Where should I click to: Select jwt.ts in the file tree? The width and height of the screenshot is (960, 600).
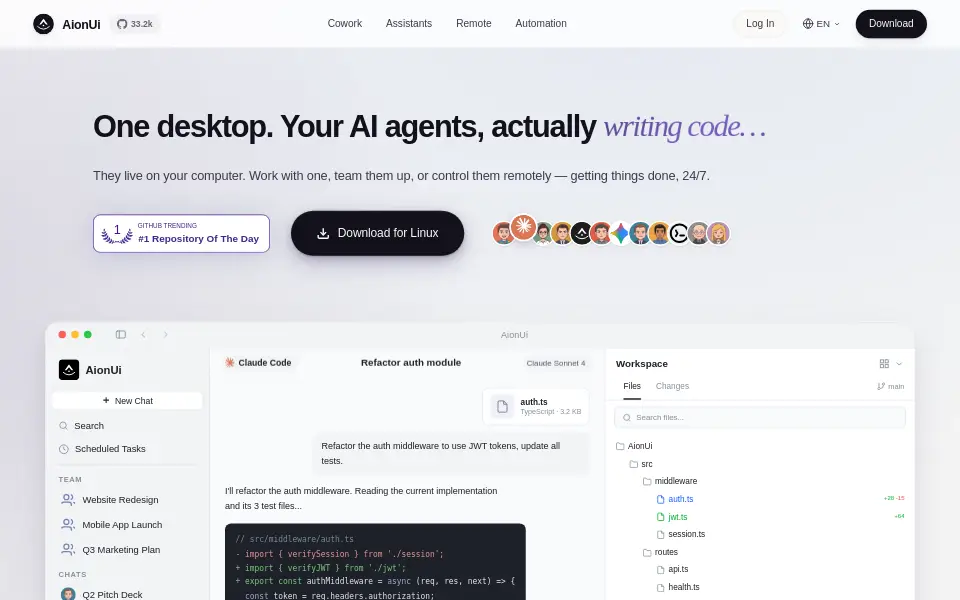point(672,517)
